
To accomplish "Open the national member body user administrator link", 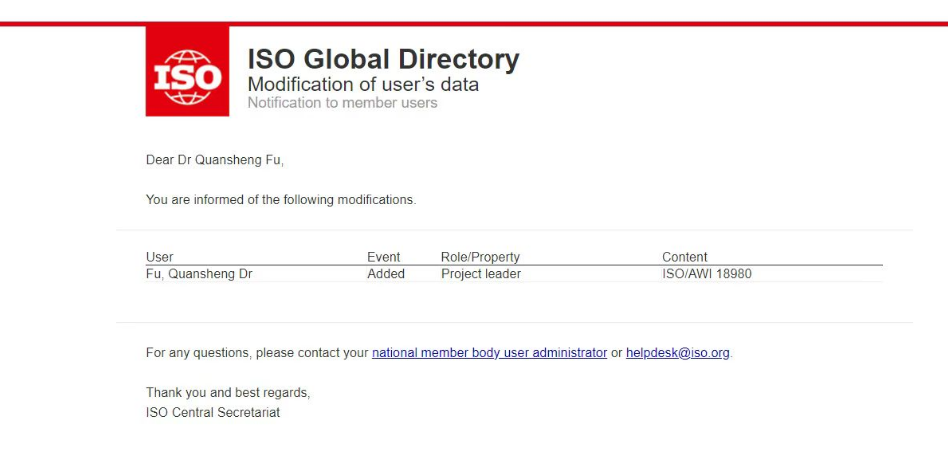I will tap(489, 353).
